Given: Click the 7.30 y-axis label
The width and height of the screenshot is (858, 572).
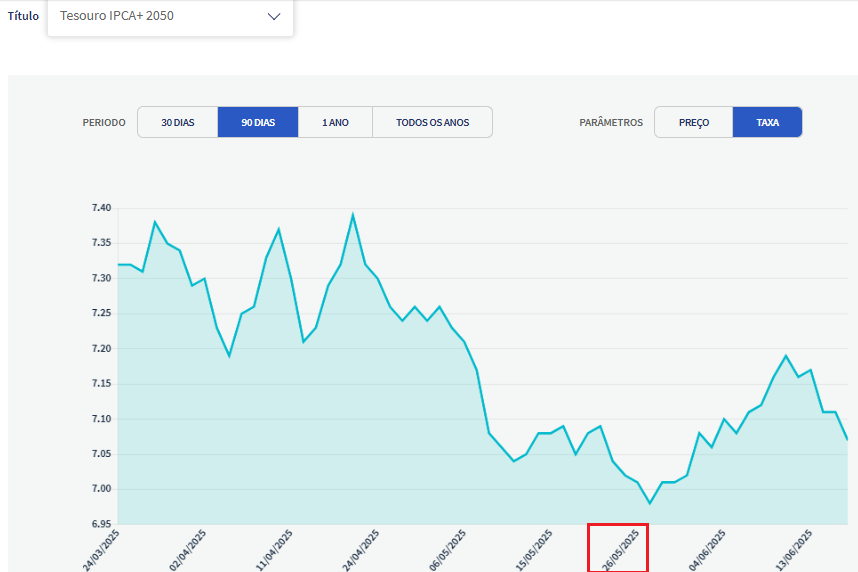Looking at the screenshot, I should (x=101, y=278).
